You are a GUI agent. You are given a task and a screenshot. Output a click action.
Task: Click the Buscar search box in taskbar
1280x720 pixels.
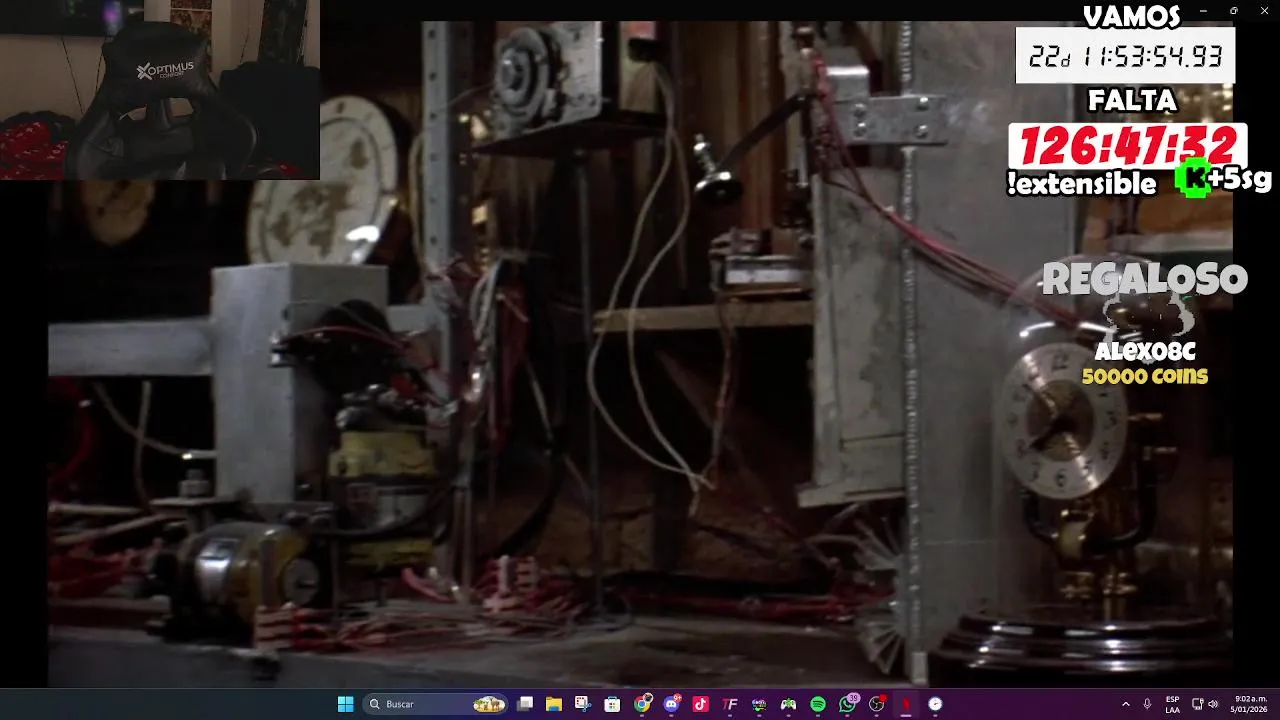pyautogui.click(x=435, y=704)
